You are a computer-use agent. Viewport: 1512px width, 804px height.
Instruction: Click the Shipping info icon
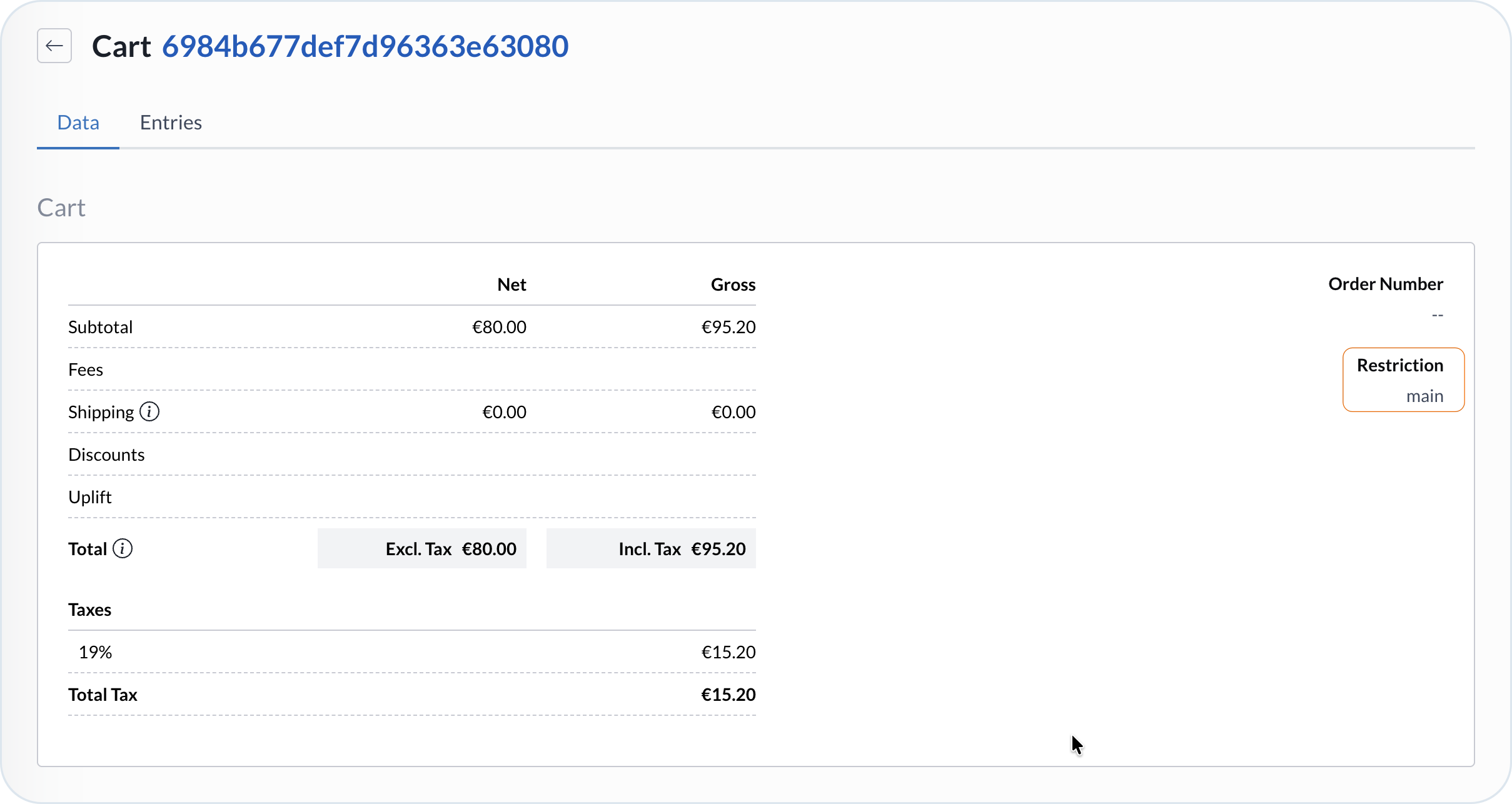coord(149,412)
